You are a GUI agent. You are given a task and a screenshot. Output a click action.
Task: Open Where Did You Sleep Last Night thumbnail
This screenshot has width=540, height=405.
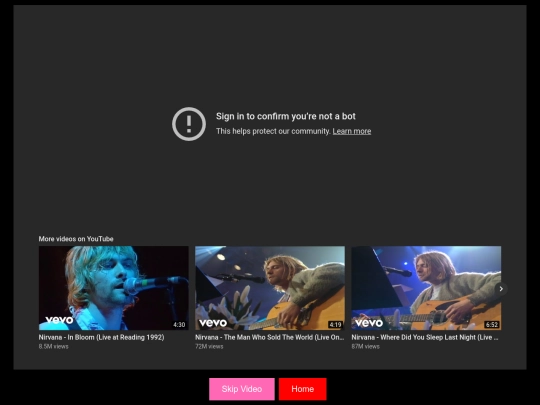pyautogui.click(x=426, y=288)
